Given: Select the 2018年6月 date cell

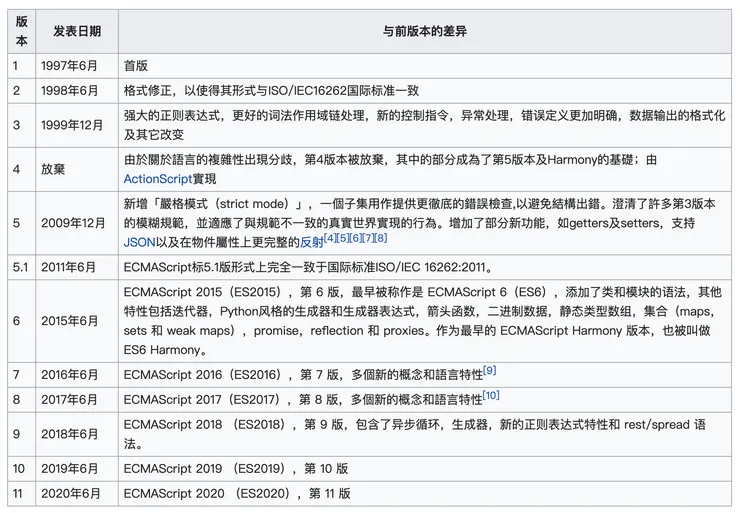Looking at the screenshot, I should tap(77, 434).
